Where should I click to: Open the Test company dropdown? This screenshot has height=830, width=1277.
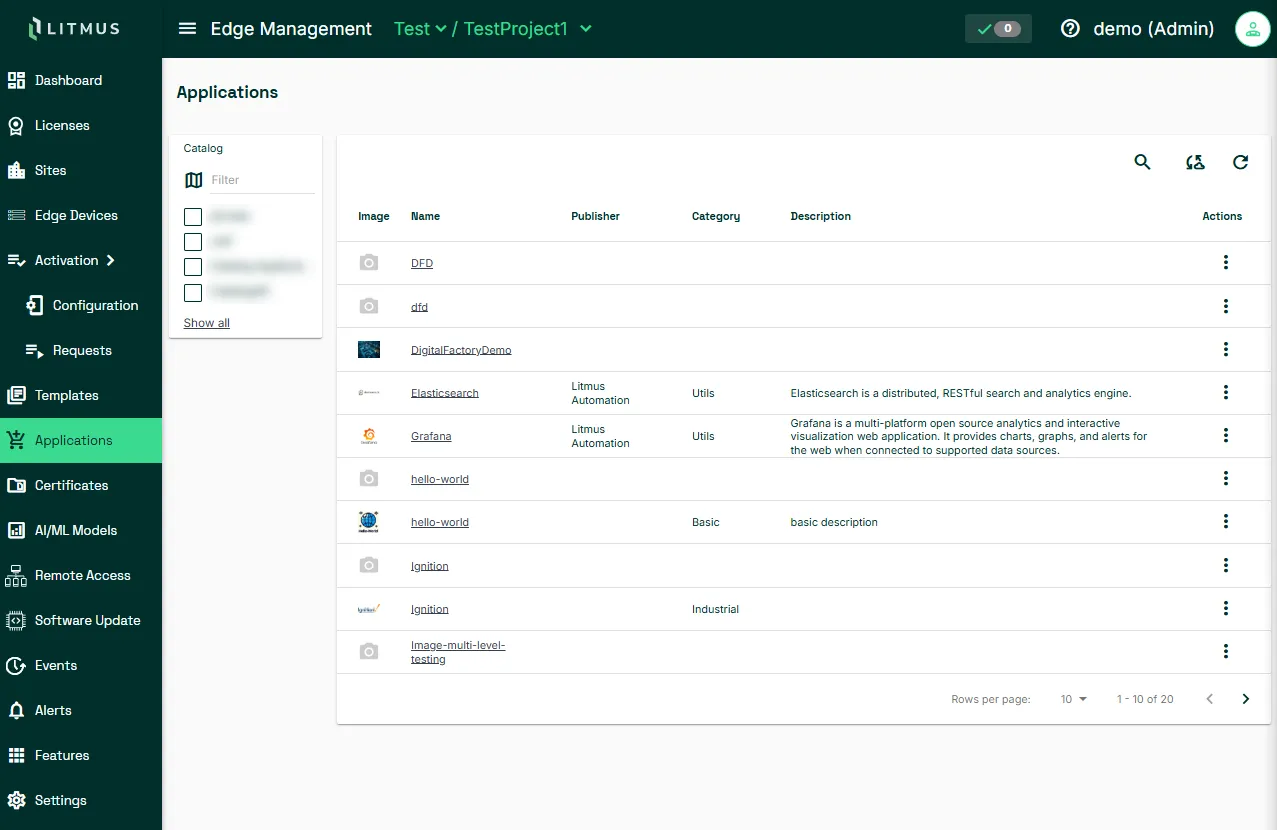(x=420, y=29)
